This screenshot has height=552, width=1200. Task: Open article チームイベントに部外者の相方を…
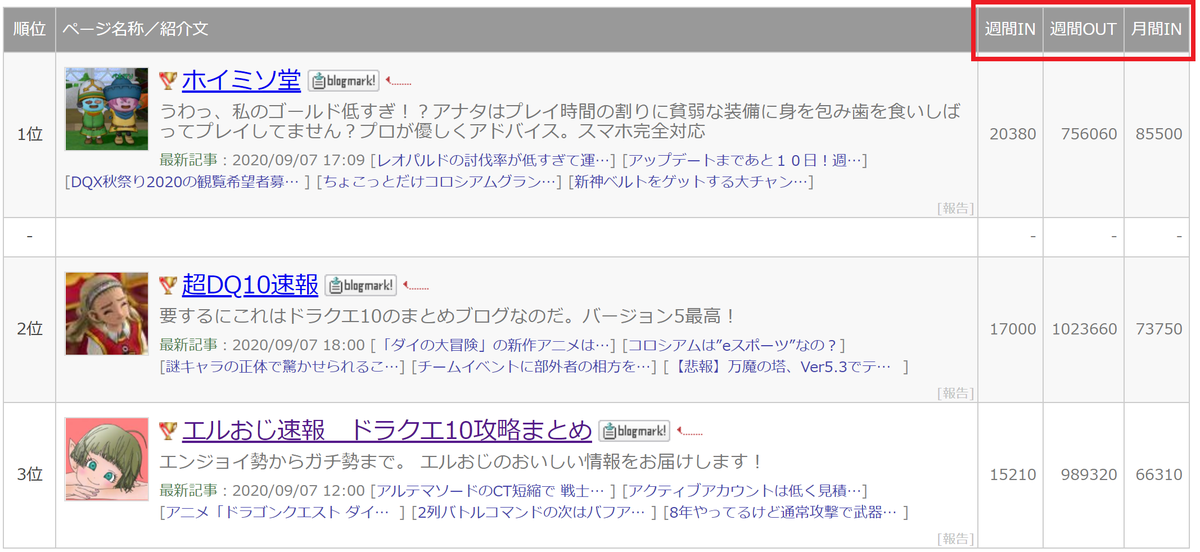click(535, 367)
